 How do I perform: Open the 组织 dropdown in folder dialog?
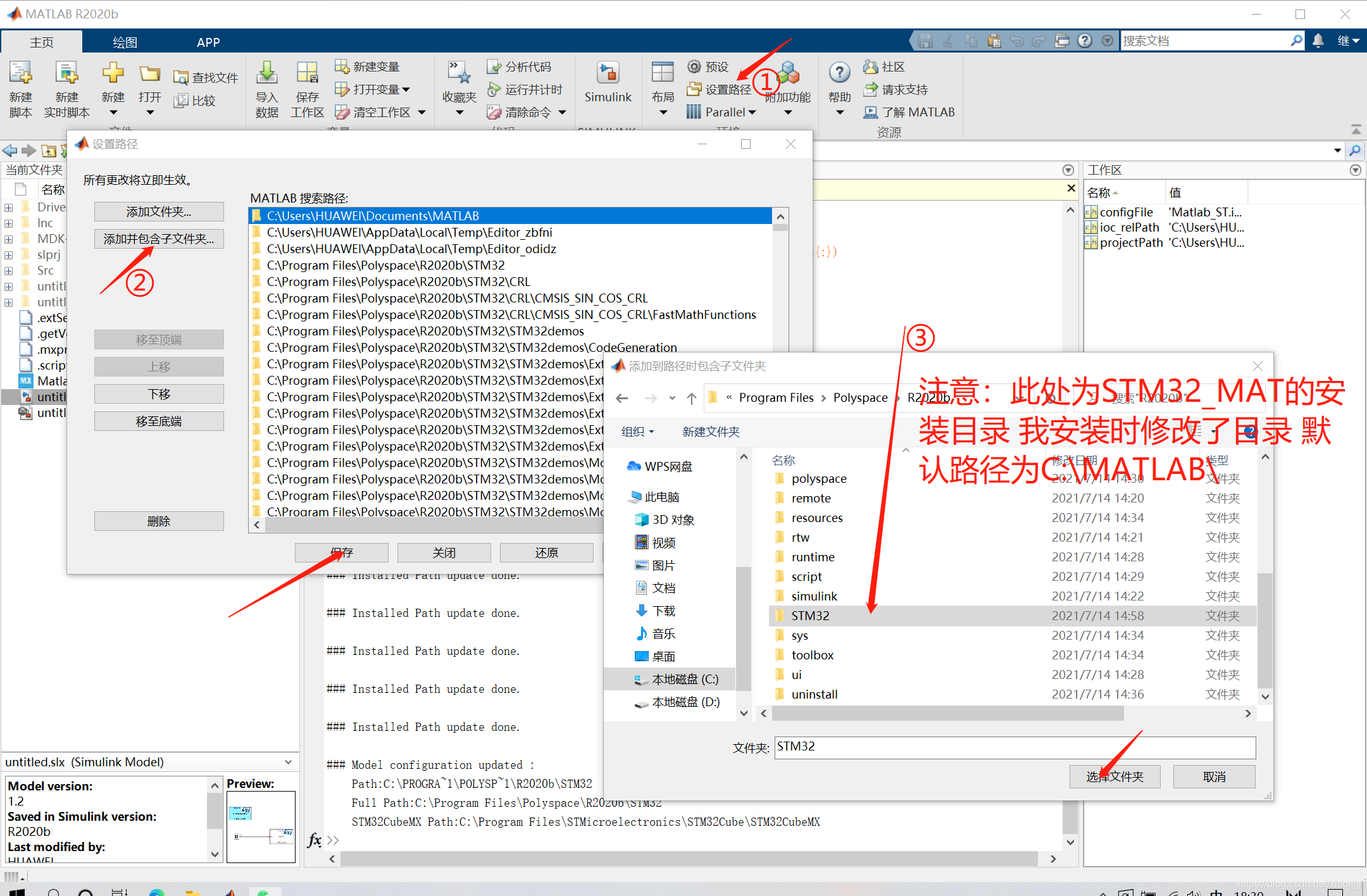pos(637,432)
